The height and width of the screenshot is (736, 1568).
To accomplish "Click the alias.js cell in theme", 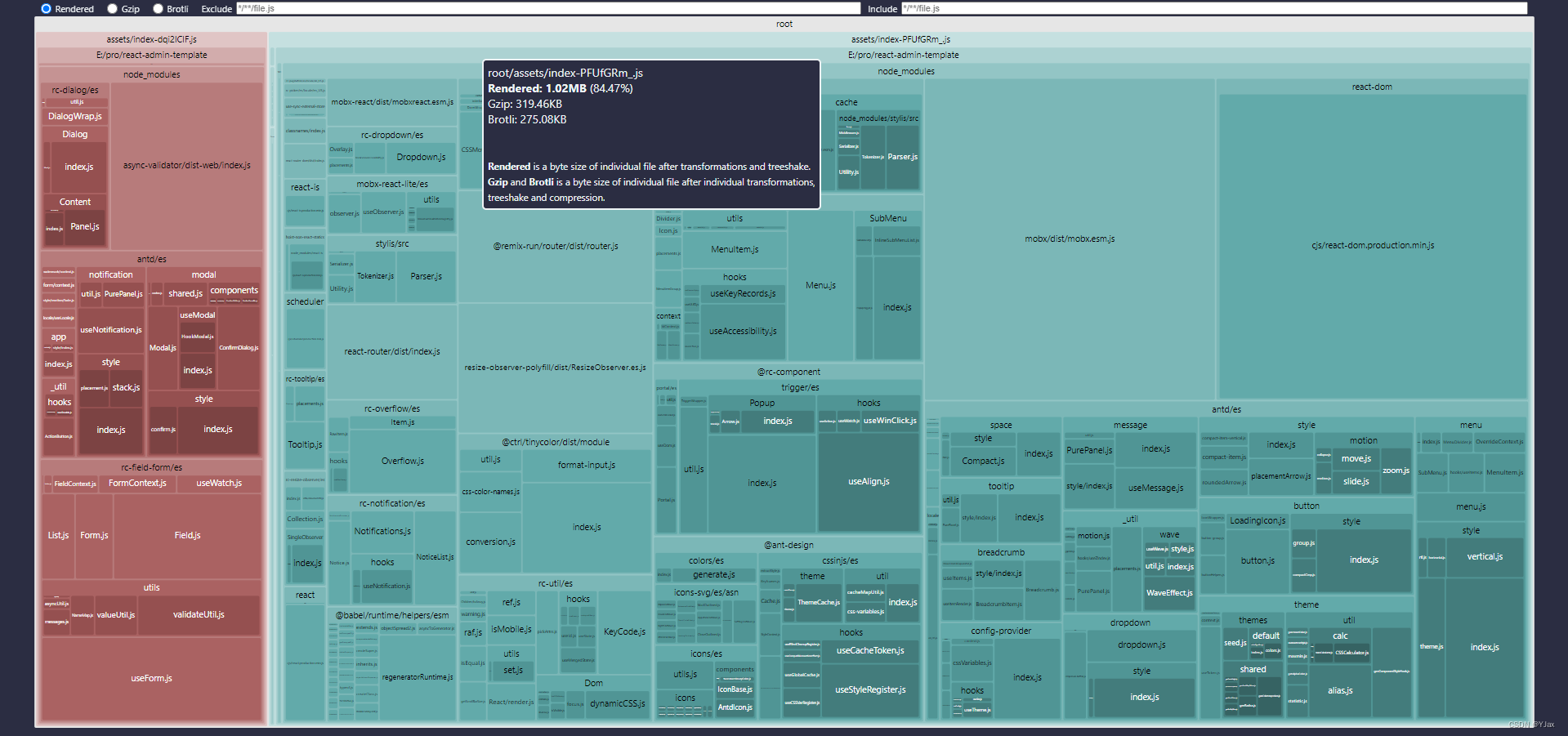I will pyautogui.click(x=1340, y=691).
